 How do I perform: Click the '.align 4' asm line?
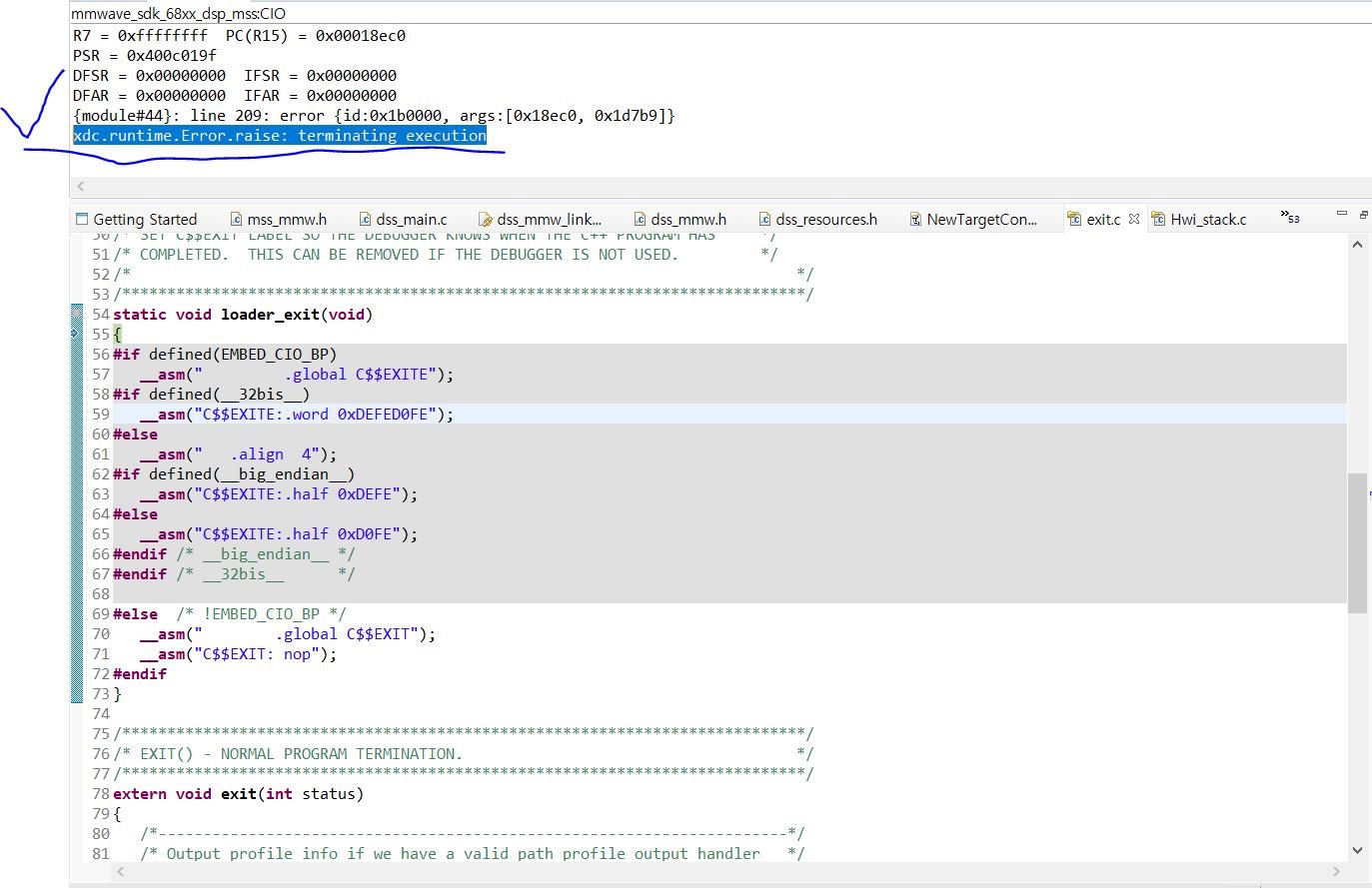[239, 453]
